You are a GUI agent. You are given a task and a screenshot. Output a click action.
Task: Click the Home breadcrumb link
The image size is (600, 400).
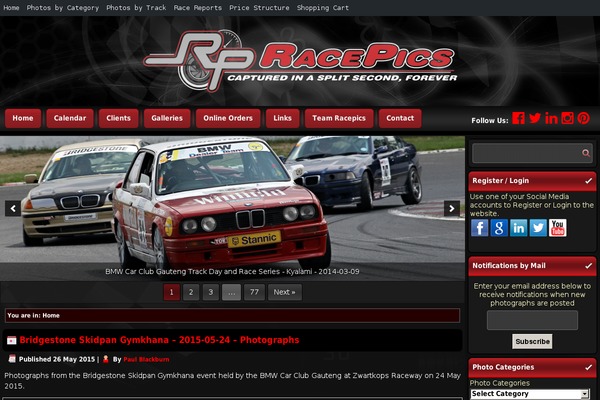pyautogui.click(x=51, y=316)
